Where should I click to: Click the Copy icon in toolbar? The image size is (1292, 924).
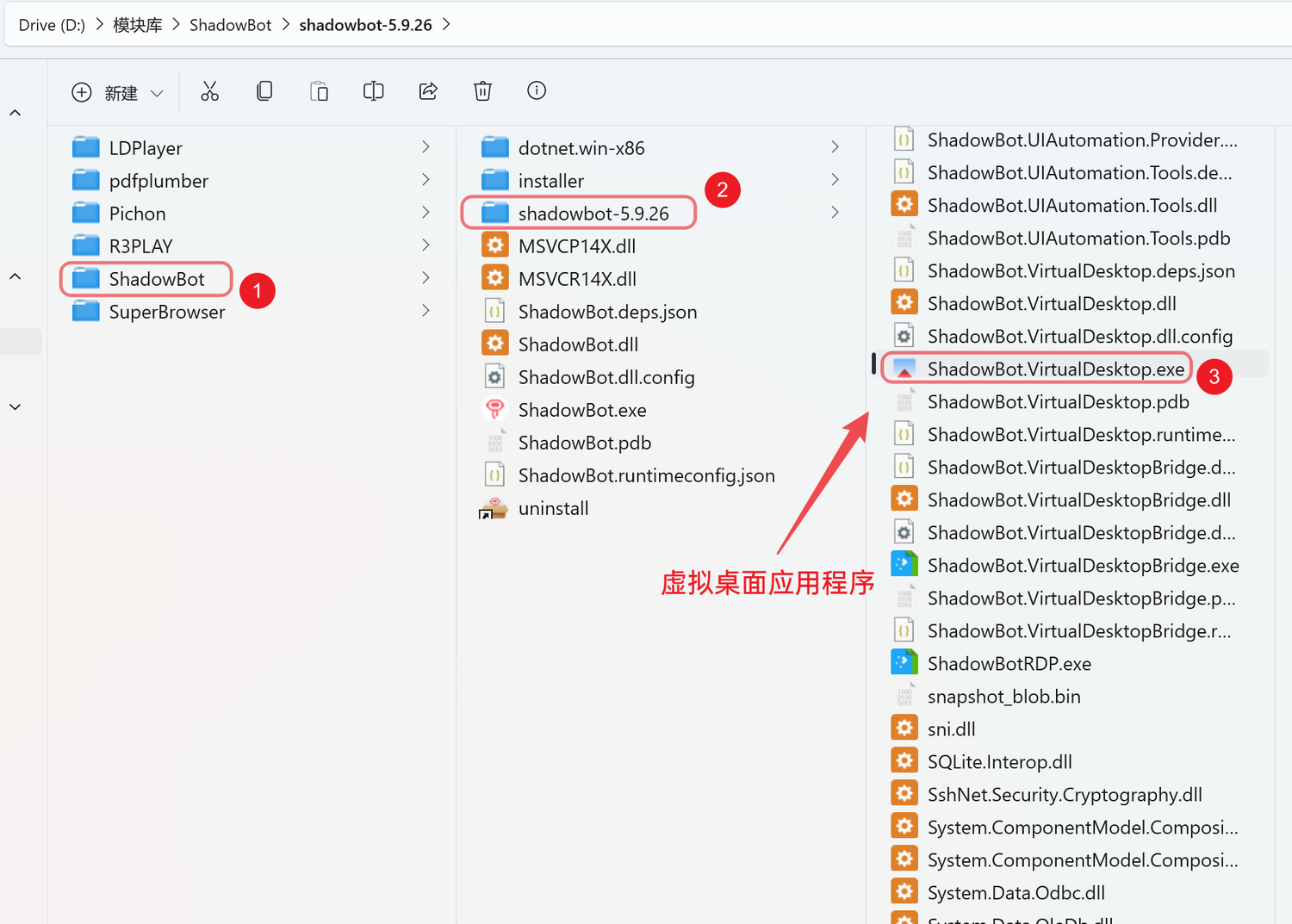pyautogui.click(x=264, y=91)
